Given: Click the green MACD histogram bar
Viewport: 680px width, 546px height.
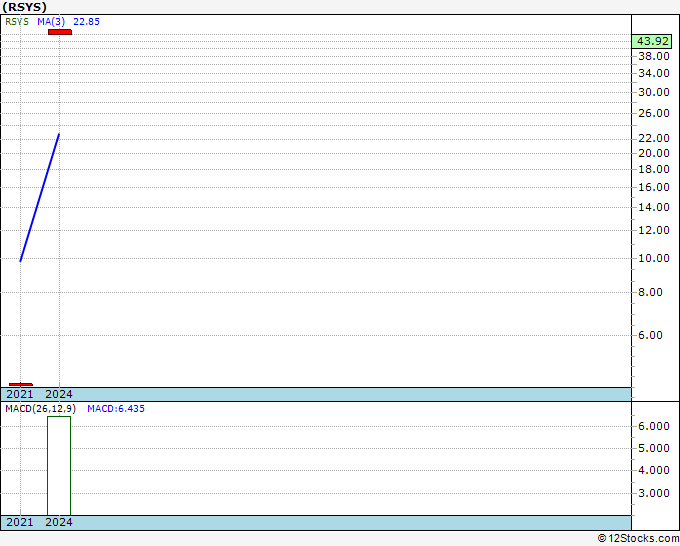Looking at the screenshot, I should coord(59,466).
